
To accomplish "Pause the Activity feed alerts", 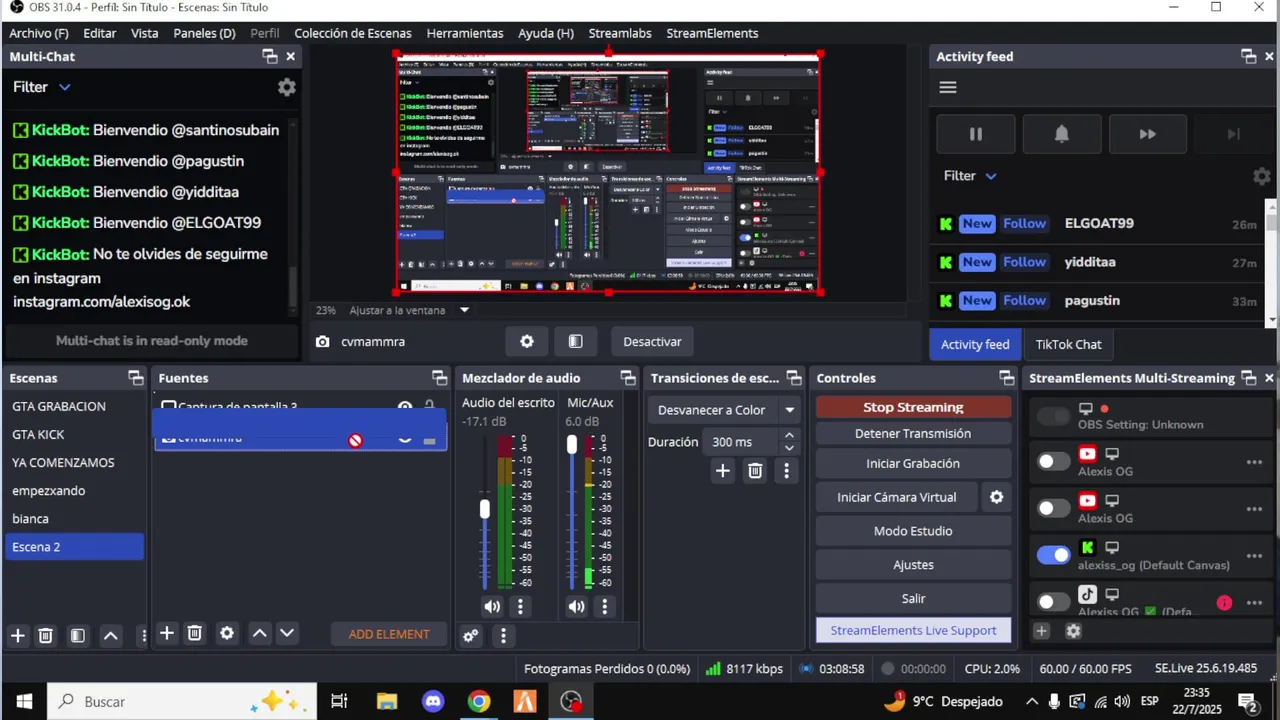I will 976,134.
